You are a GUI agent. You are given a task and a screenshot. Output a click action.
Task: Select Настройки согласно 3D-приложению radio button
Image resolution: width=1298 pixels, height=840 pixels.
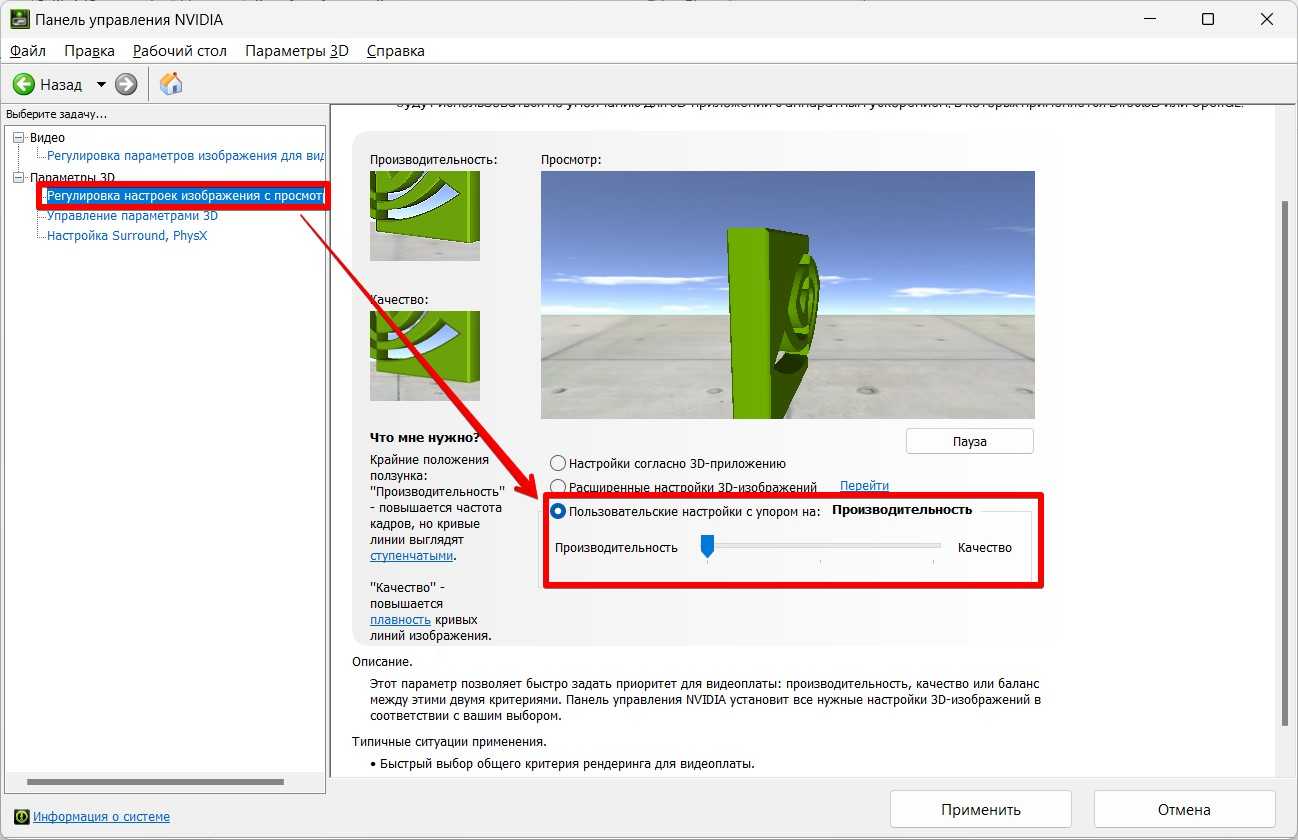[x=558, y=463]
